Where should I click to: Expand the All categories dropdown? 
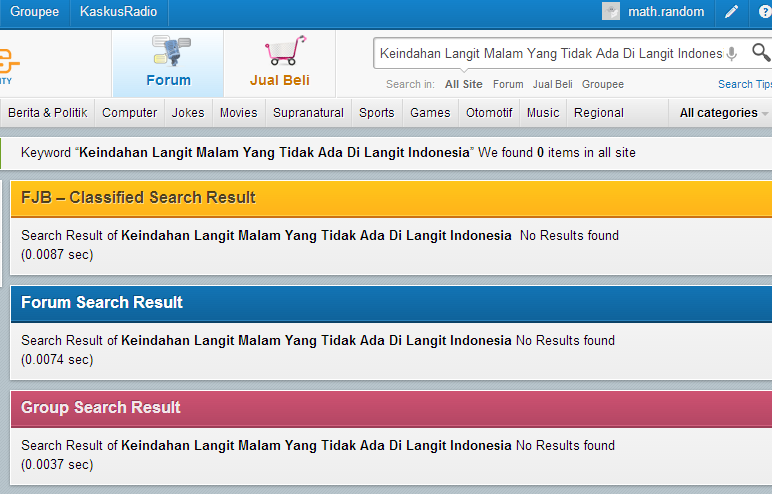[x=722, y=113]
